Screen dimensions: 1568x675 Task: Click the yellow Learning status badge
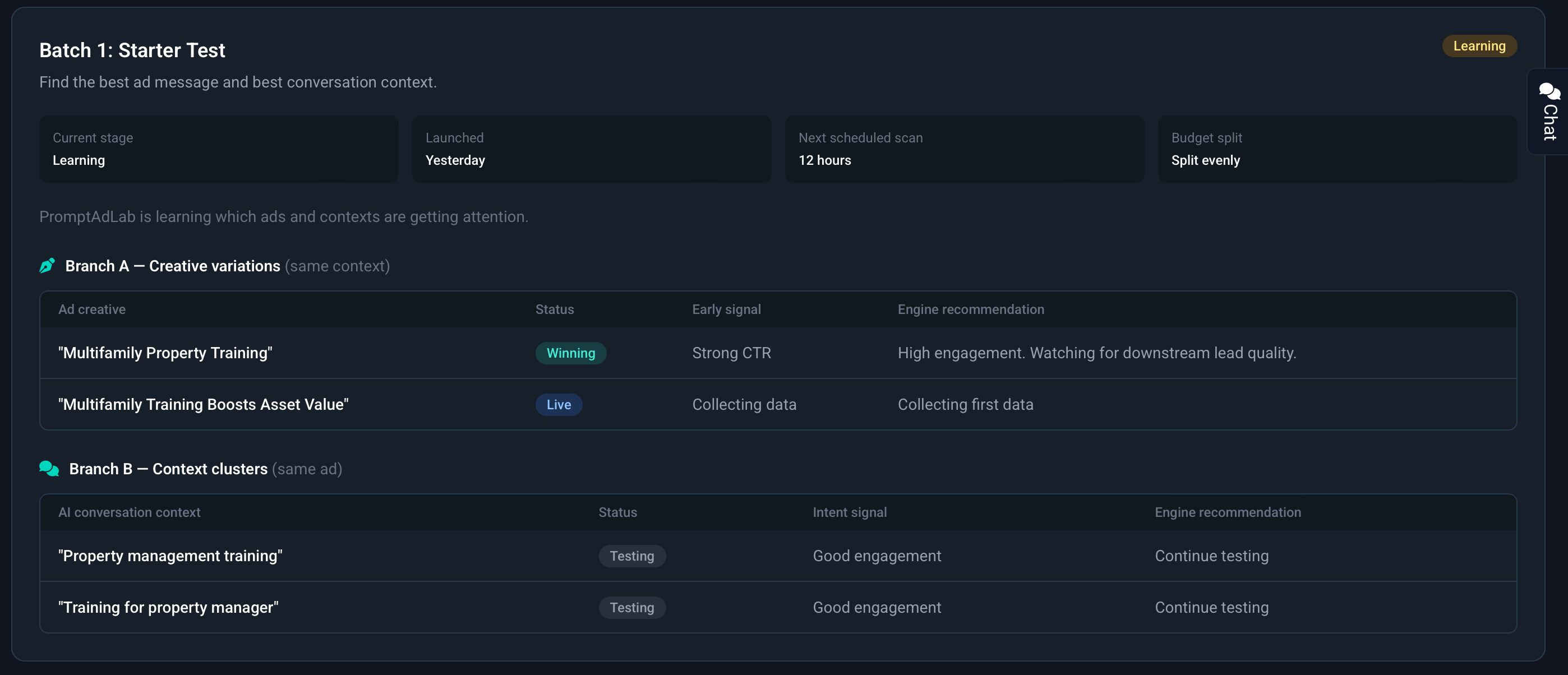tap(1479, 47)
